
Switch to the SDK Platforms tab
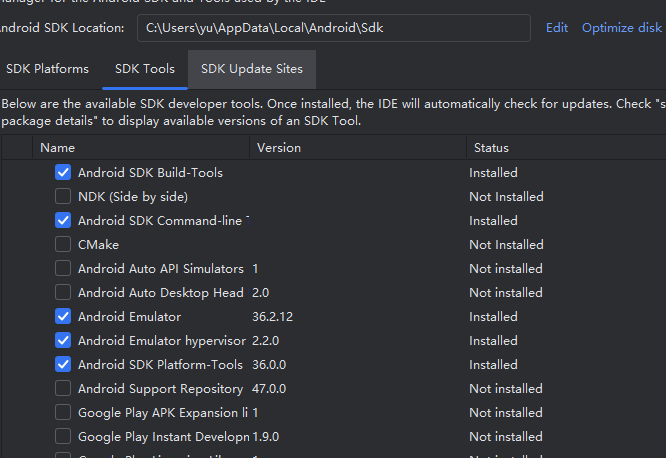click(x=47, y=69)
